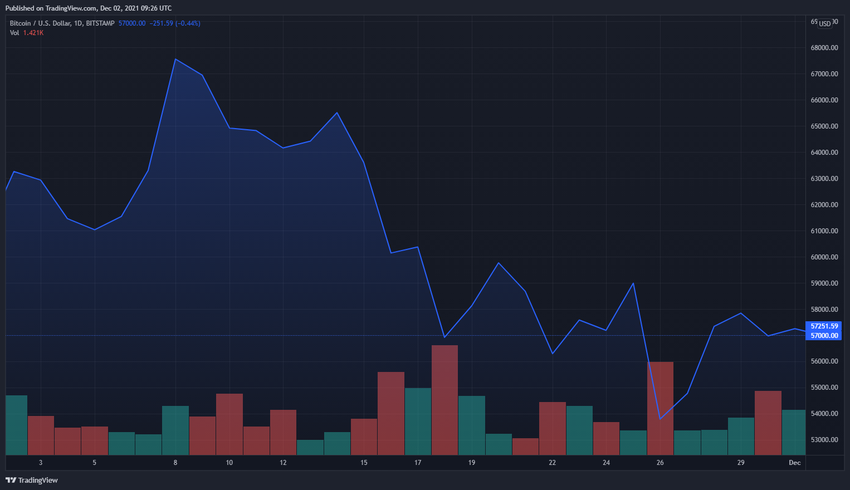
Task: Click the date label 26 on time axis
Action: (x=660, y=462)
